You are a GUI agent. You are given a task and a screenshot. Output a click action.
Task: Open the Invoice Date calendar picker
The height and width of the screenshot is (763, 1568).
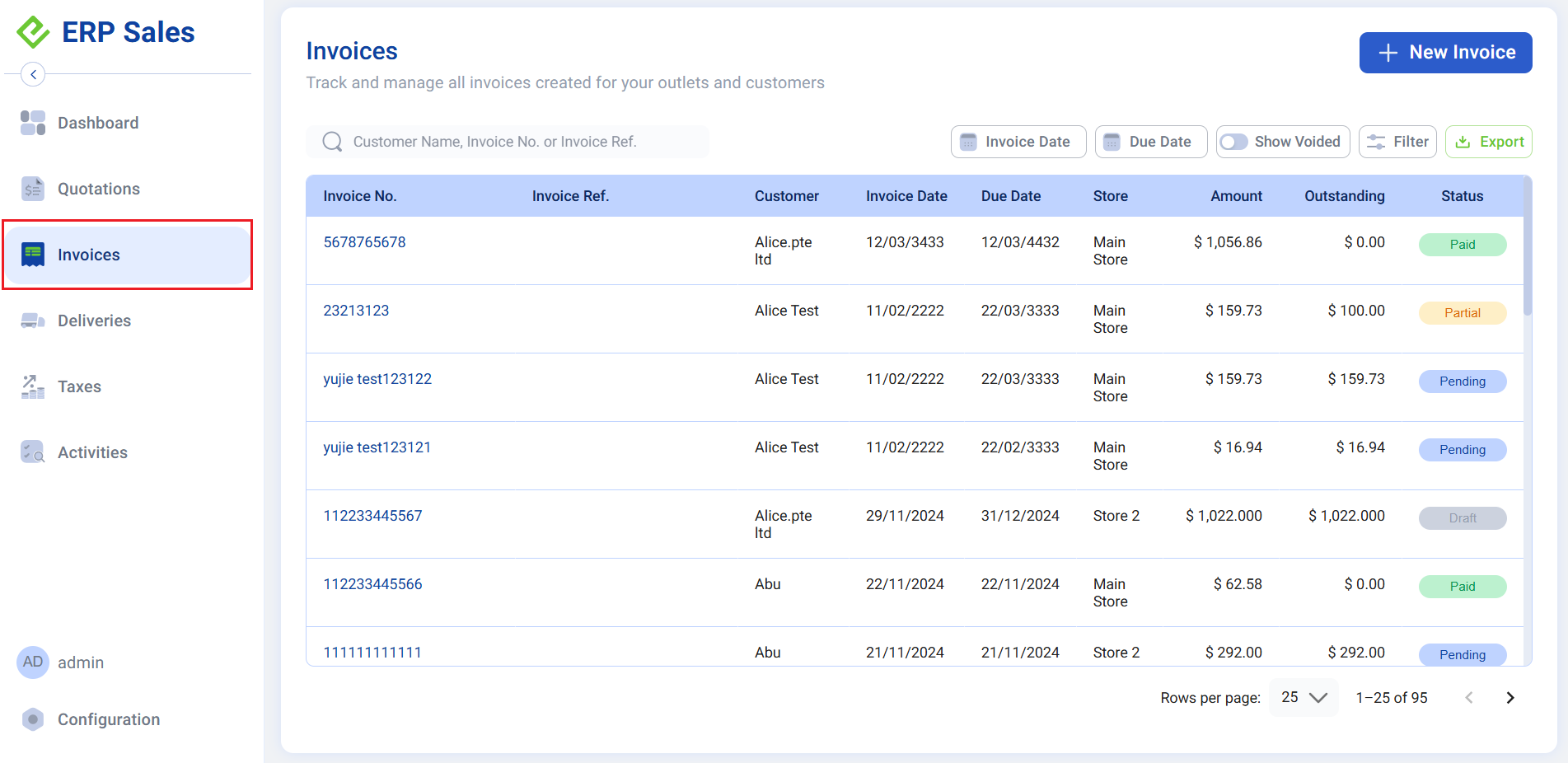(1018, 141)
